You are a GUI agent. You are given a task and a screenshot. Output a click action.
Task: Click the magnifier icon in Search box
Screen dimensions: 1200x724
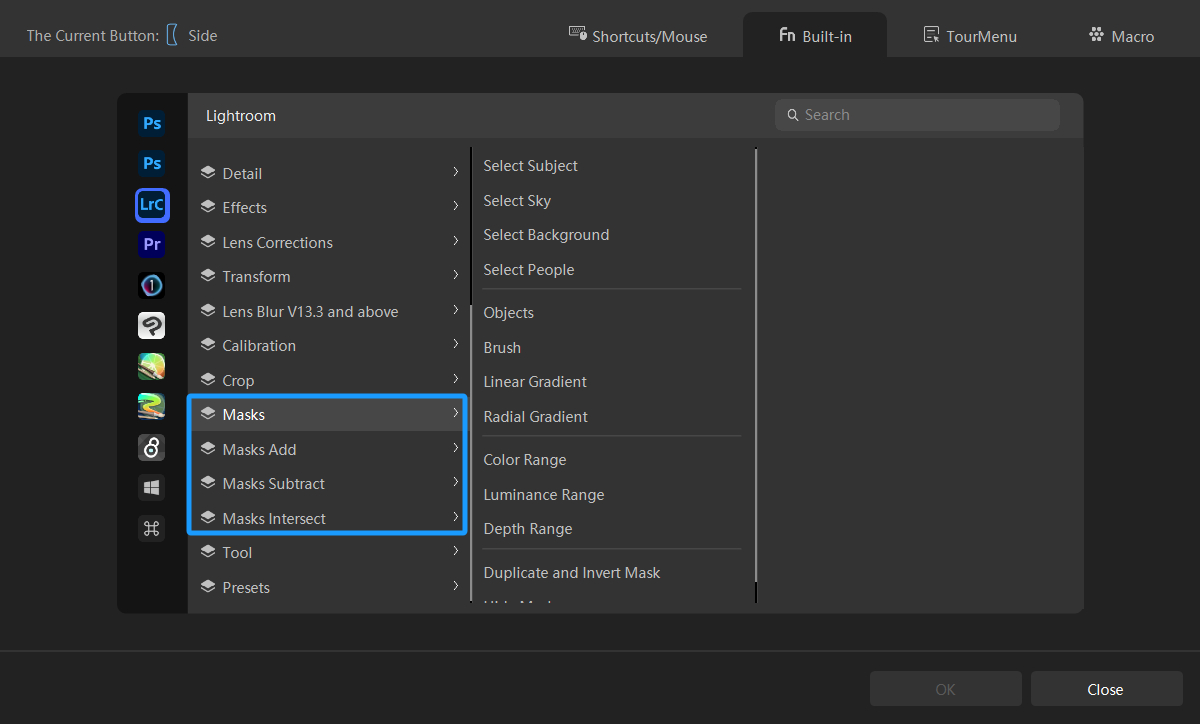click(x=793, y=115)
